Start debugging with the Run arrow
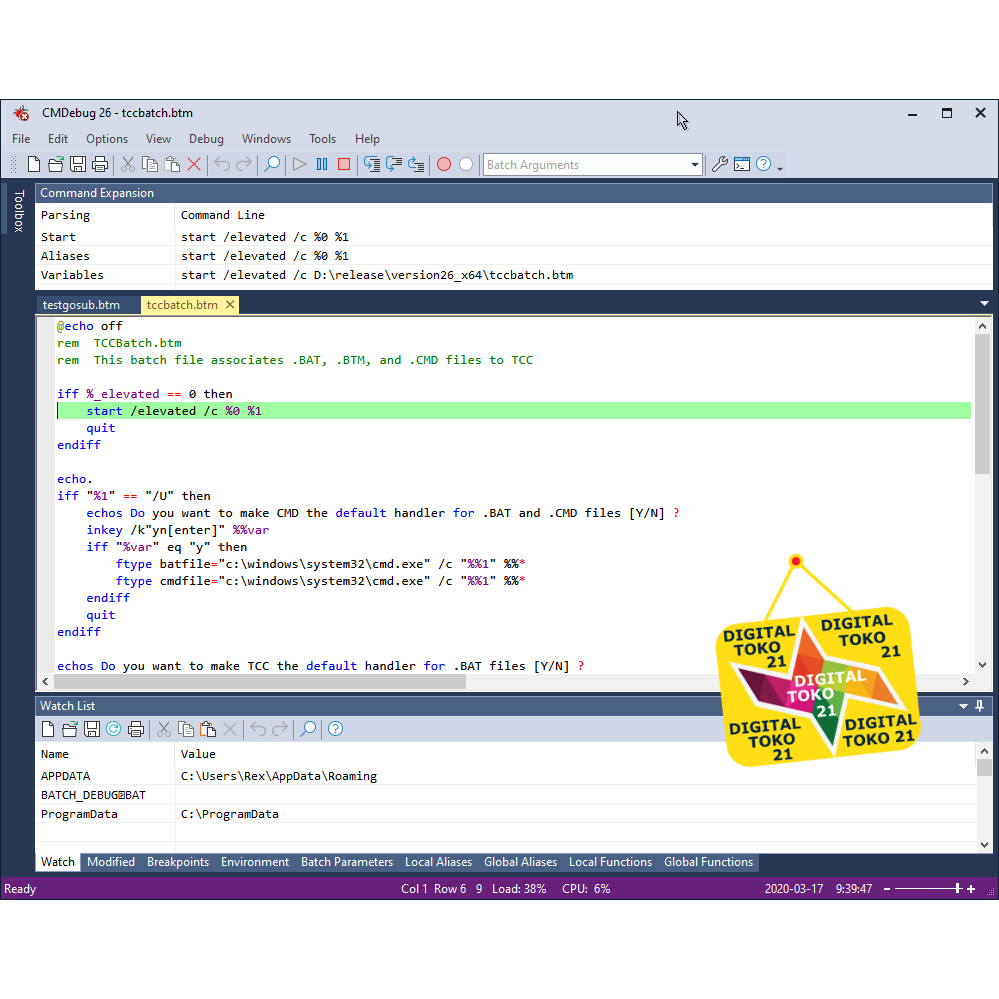Image resolution: width=999 pixels, height=999 pixels. pos(299,164)
